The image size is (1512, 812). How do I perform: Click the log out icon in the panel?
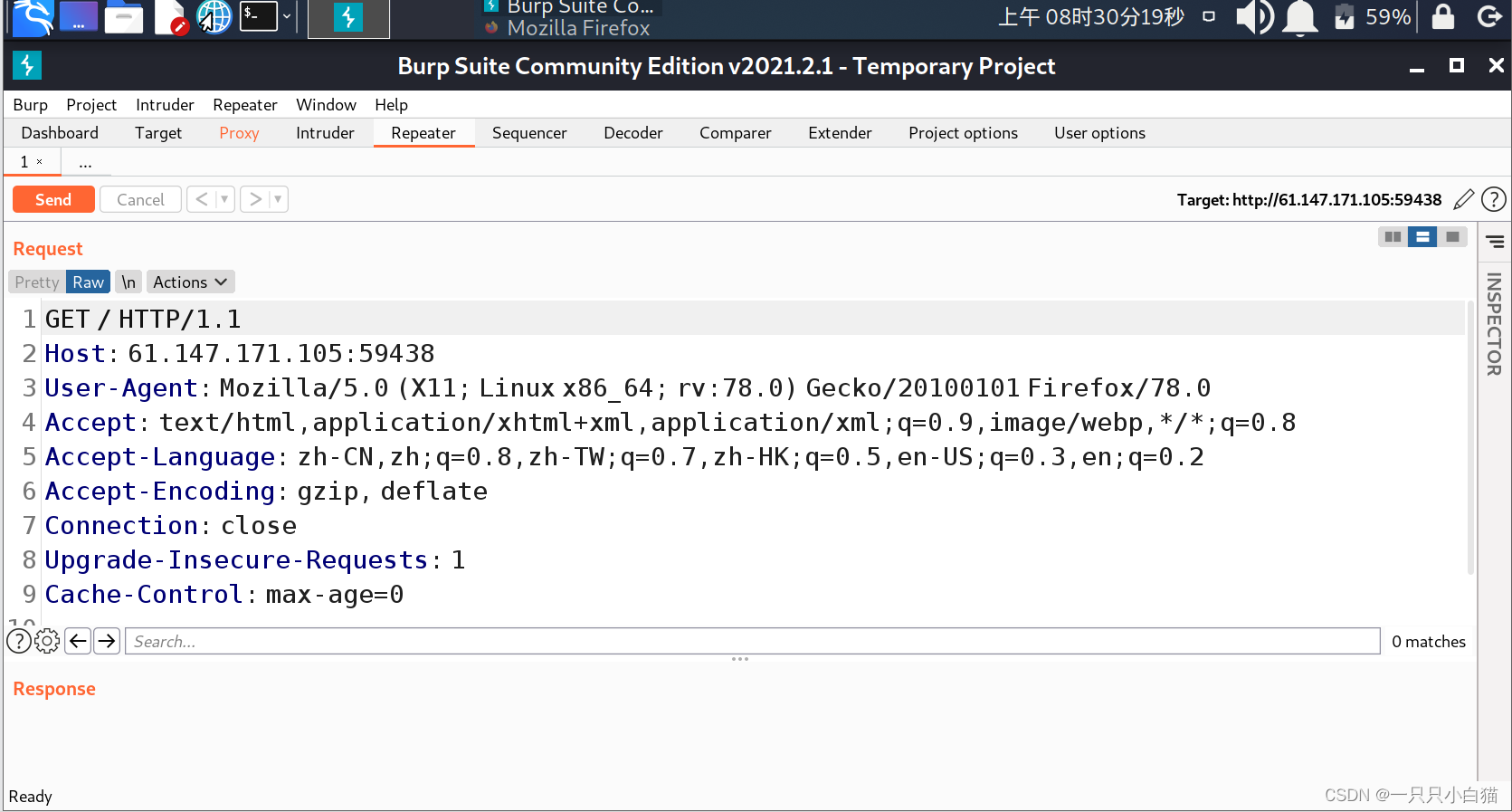click(1489, 16)
